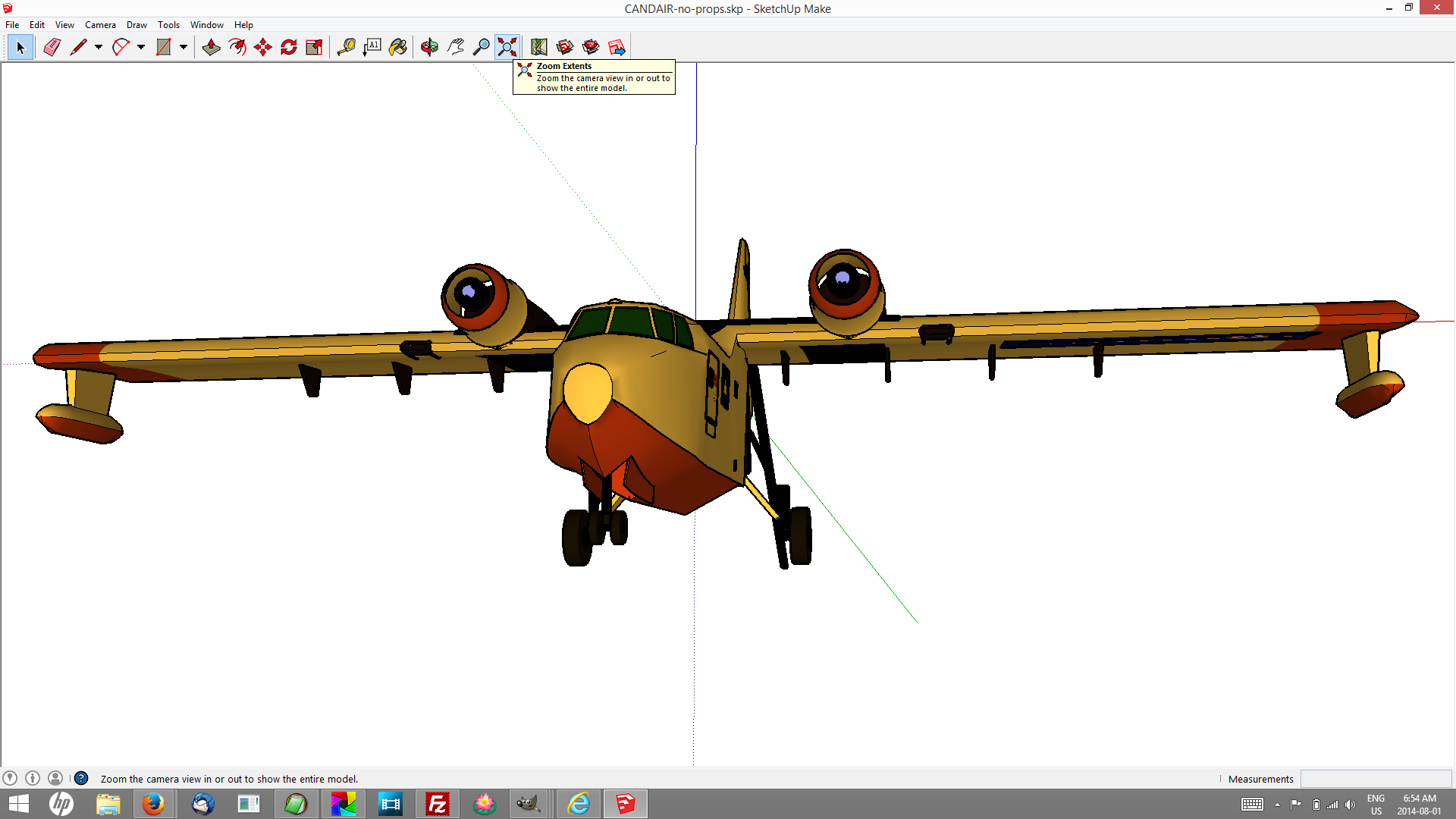Click the SketchUp taskbar button
This screenshot has width=1456, height=819.
tap(626, 804)
